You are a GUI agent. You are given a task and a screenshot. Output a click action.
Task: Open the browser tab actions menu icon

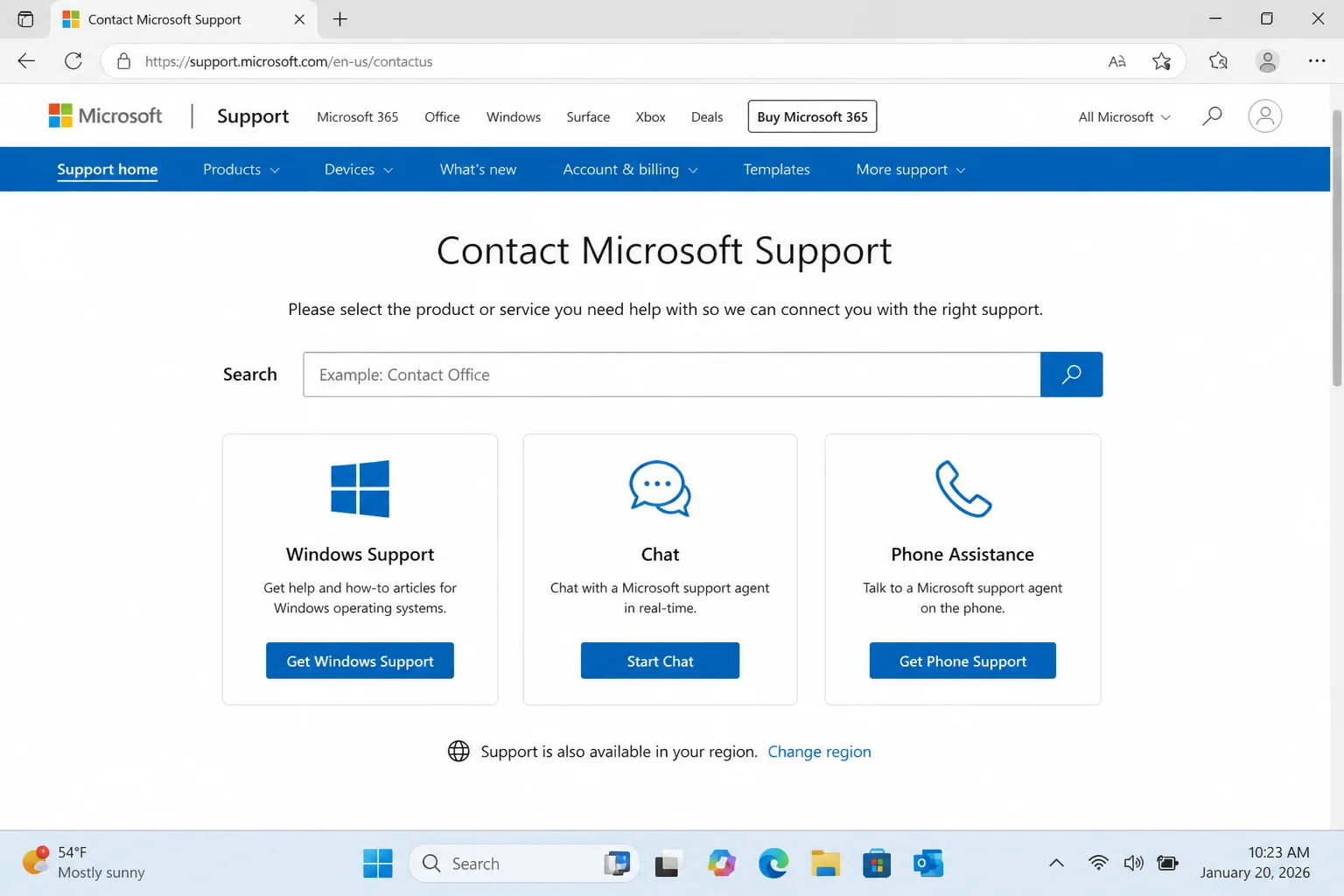click(x=25, y=19)
